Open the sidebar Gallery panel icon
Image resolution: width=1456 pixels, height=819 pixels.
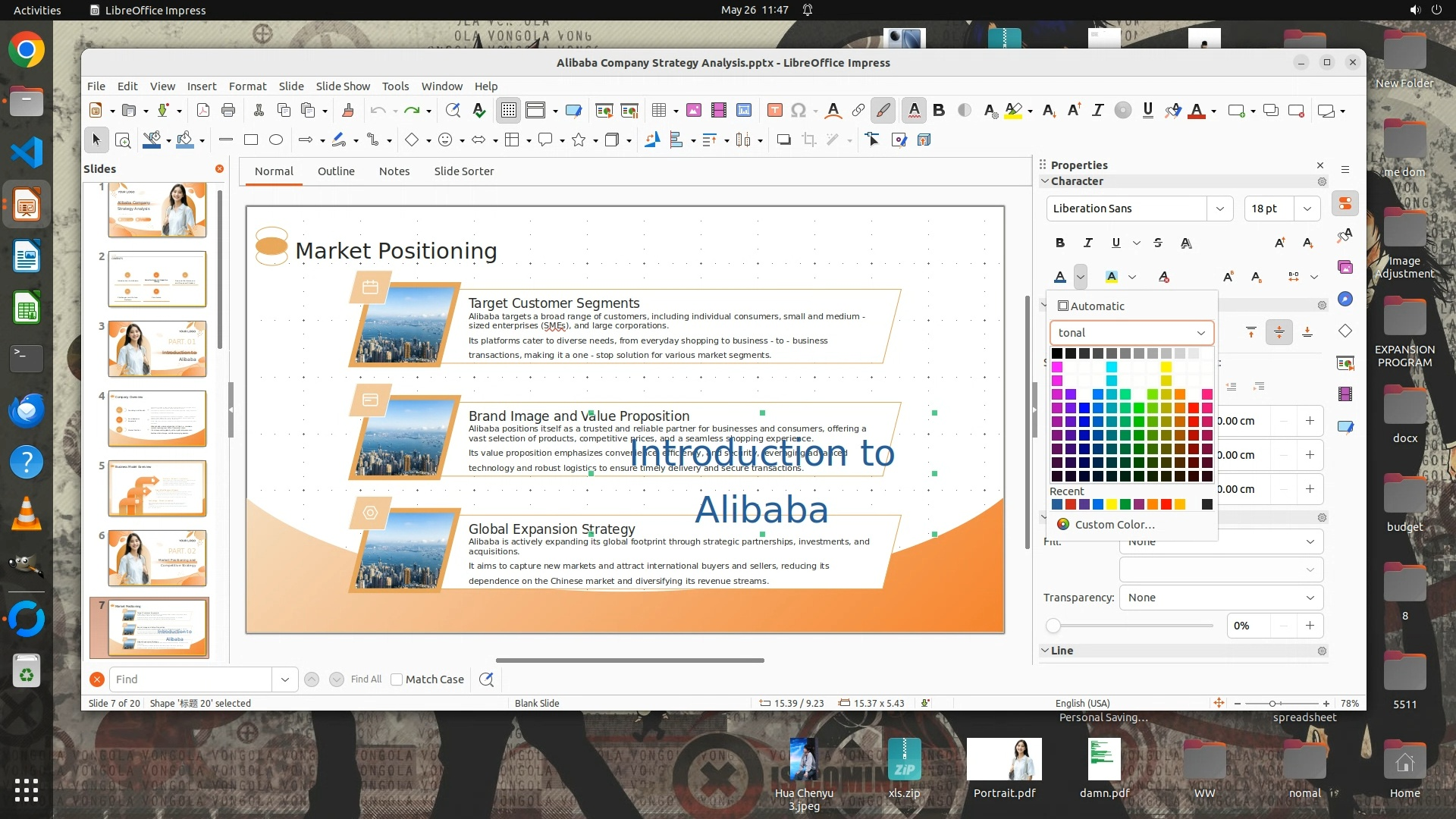pos(1345,267)
